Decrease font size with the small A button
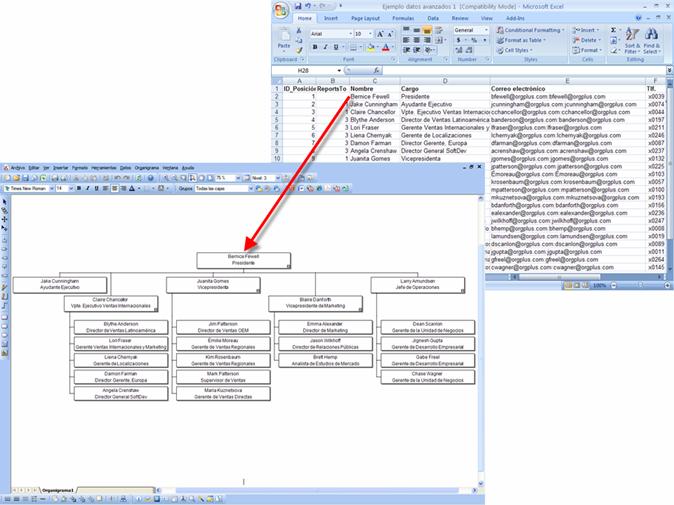The width and height of the screenshot is (674, 505). pos(390,34)
